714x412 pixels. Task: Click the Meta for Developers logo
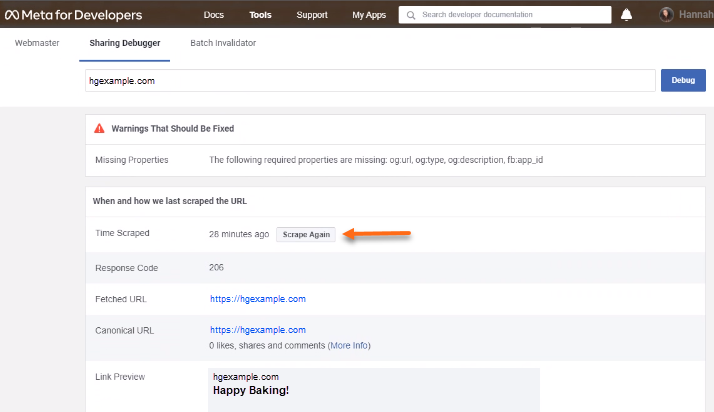73,15
